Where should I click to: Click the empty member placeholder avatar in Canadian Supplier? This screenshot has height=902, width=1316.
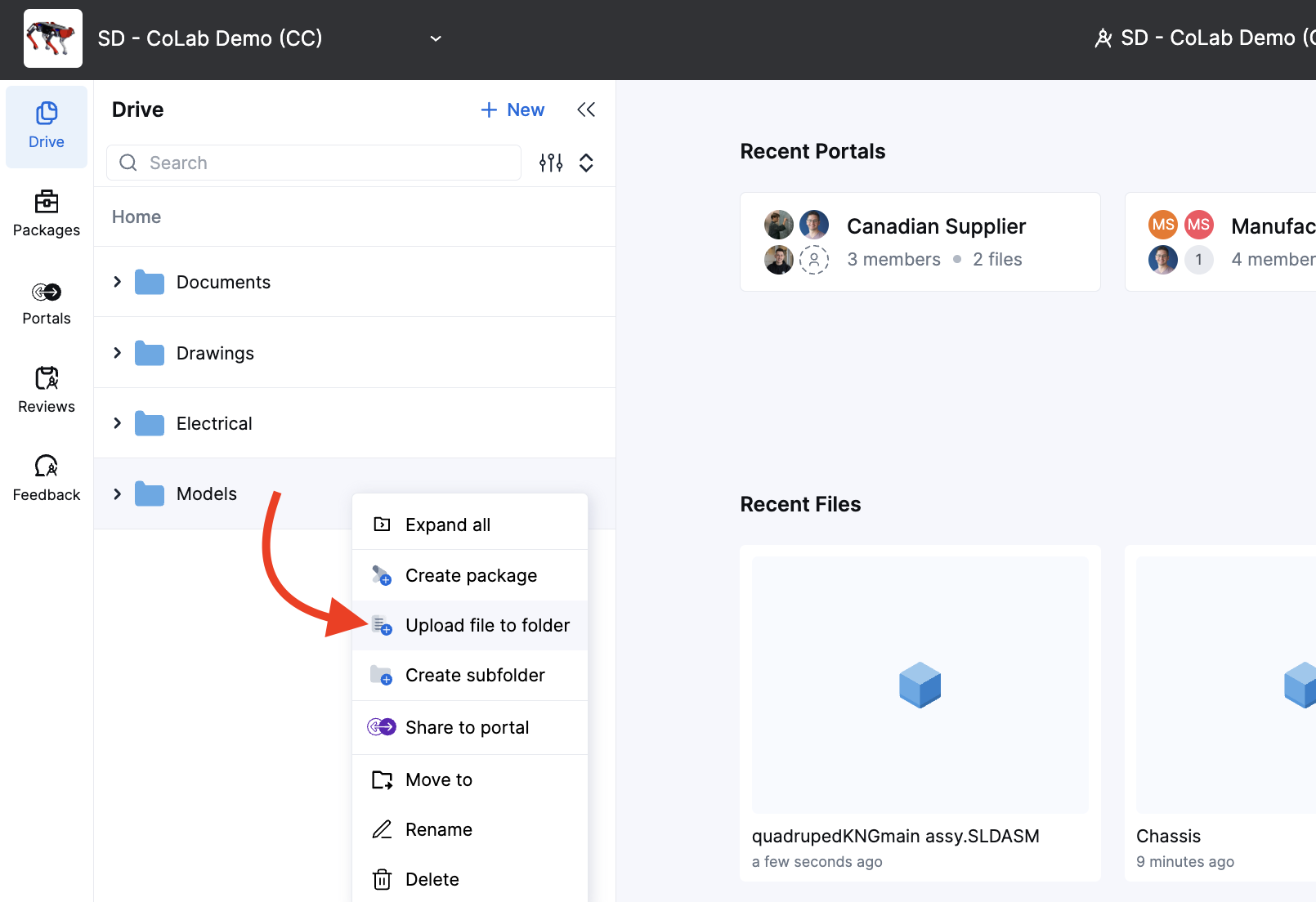click(x=814, y=260)
